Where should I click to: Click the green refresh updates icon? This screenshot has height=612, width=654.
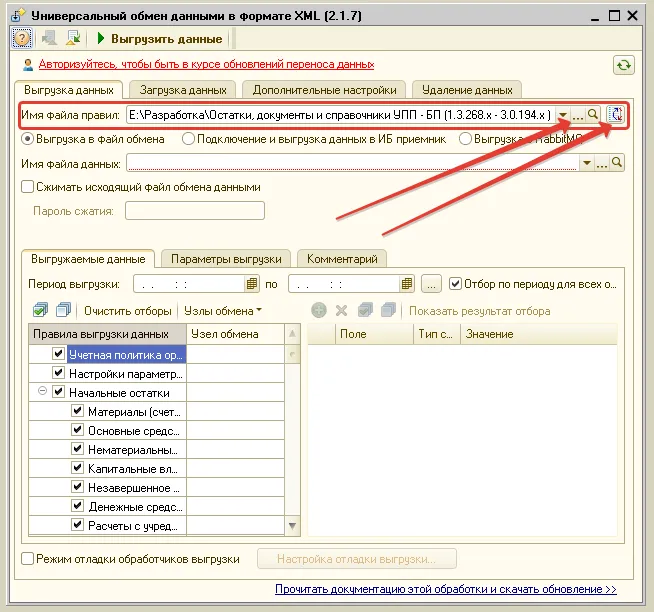click(624, 65)
